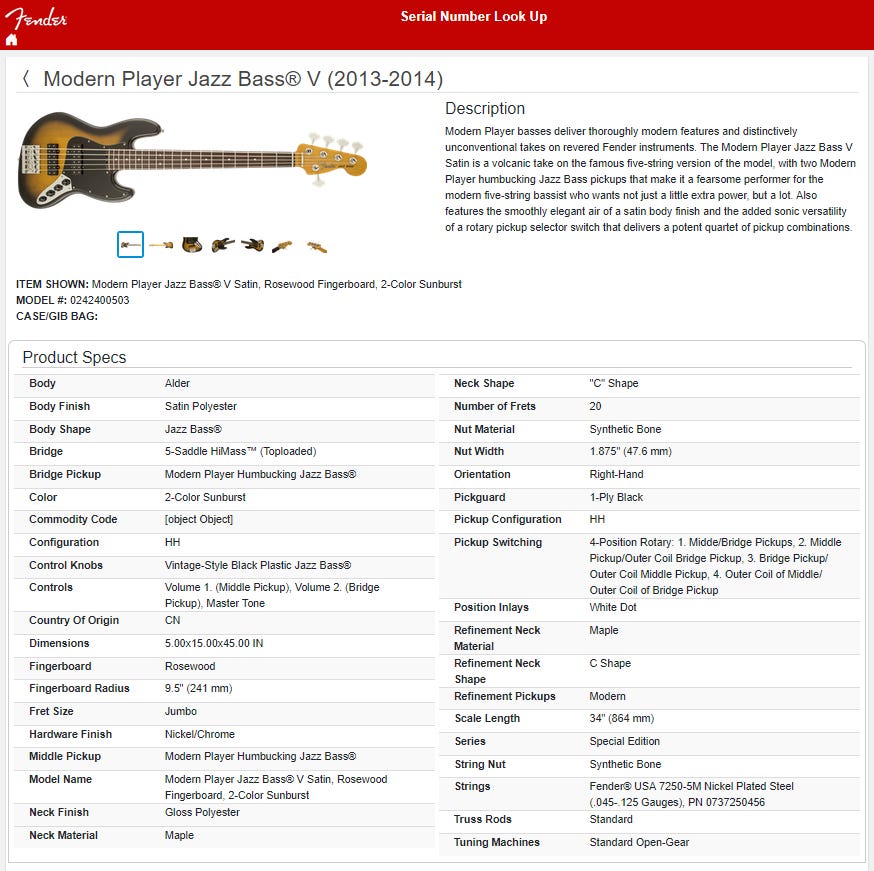Click the Serial Number Look Up title
Image resolution: width=874 pixels, height=871 pixels.
474,17
